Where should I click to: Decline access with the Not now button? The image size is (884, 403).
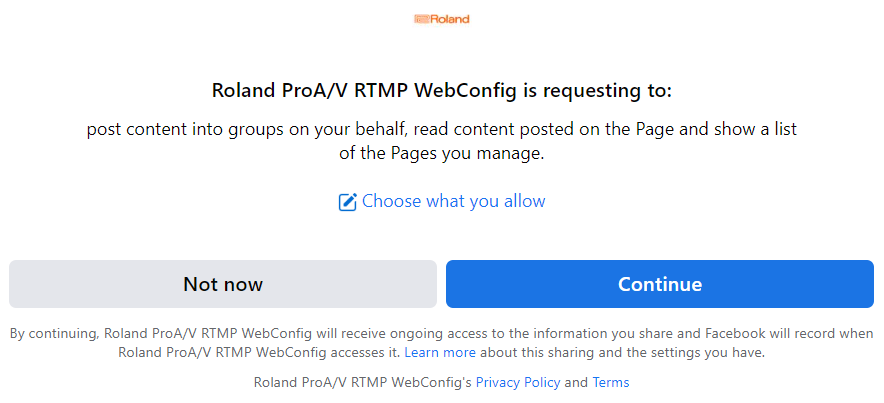(223, 284)
